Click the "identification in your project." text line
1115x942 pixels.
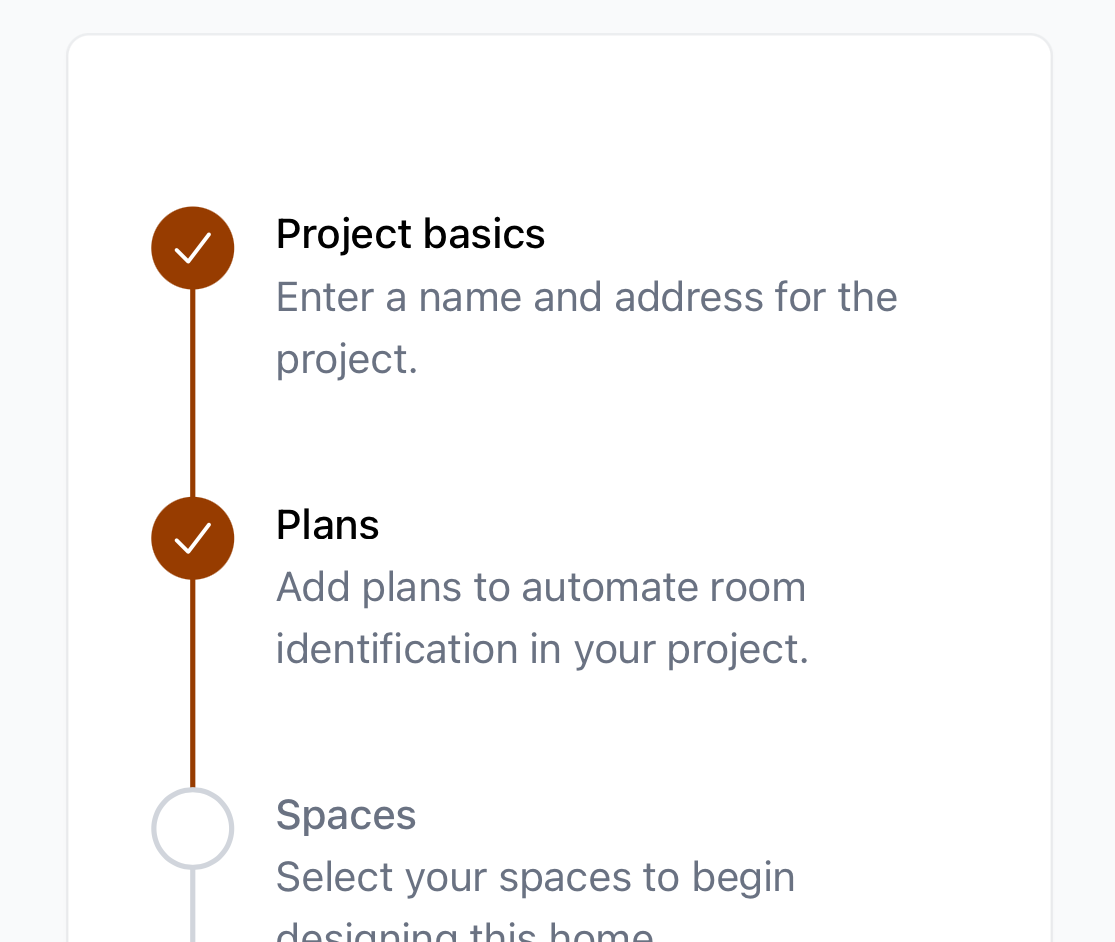pos(541,649)
